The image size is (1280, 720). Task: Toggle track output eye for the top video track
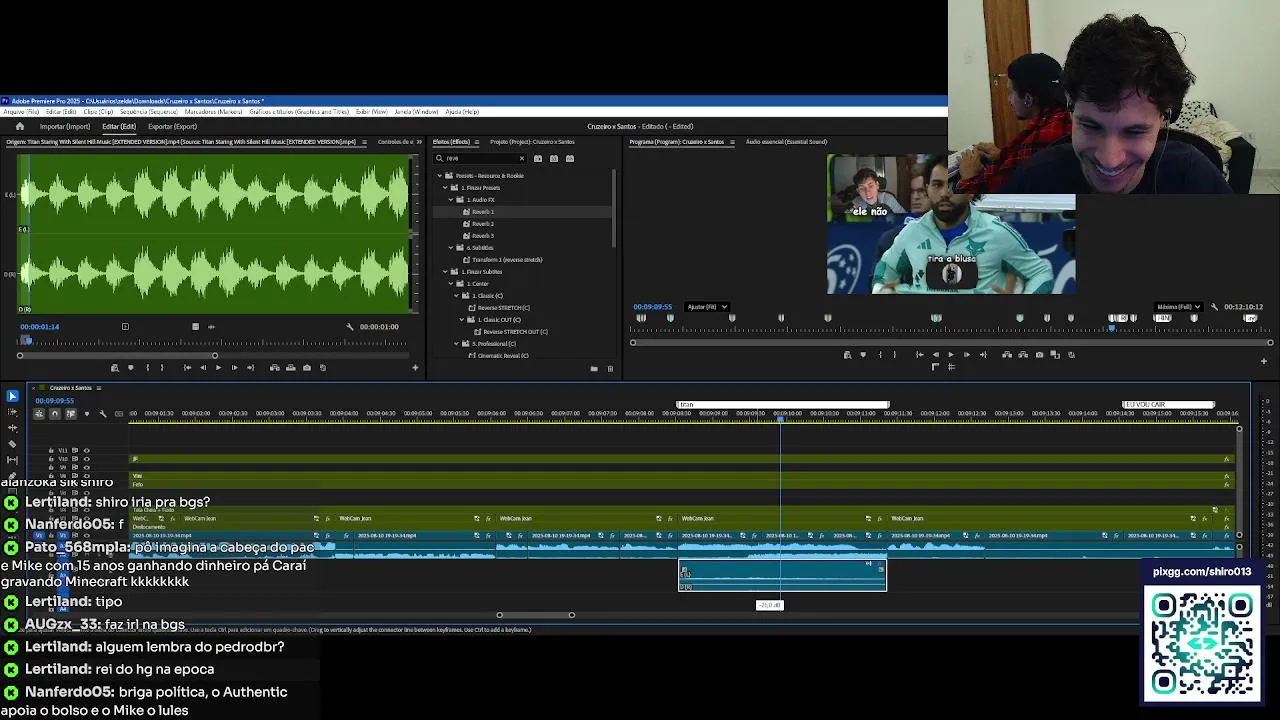point(87,450)
